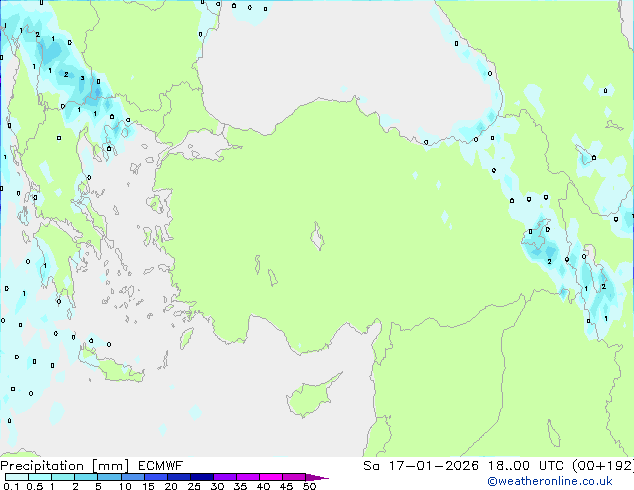634x490 pixels.
Task: Click the "Sa 17-01-2026 18..00 UTC" timestamp
Action: pyautogui.click(x=464, y=466)
